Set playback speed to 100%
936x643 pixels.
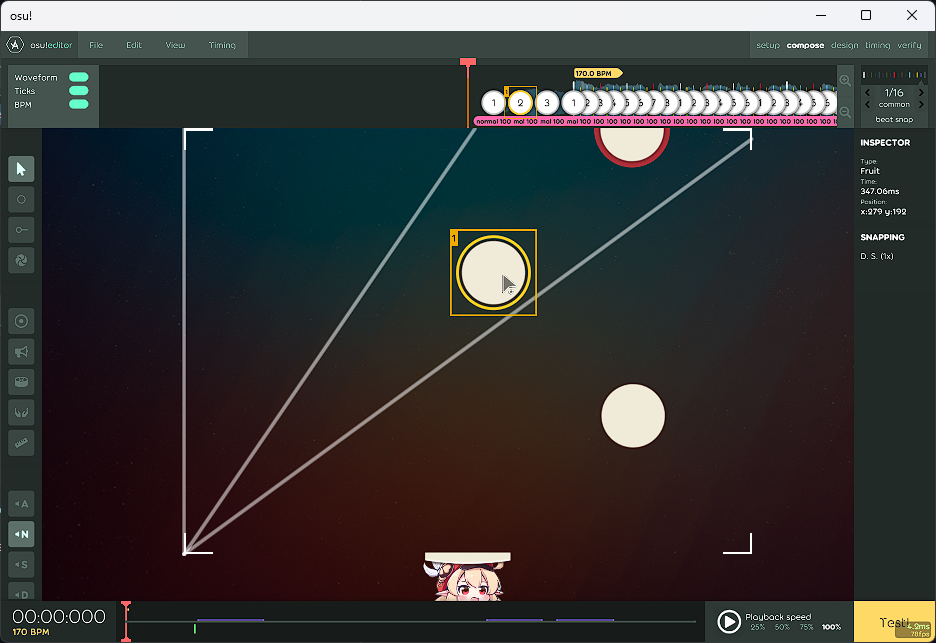pos(832,627)
